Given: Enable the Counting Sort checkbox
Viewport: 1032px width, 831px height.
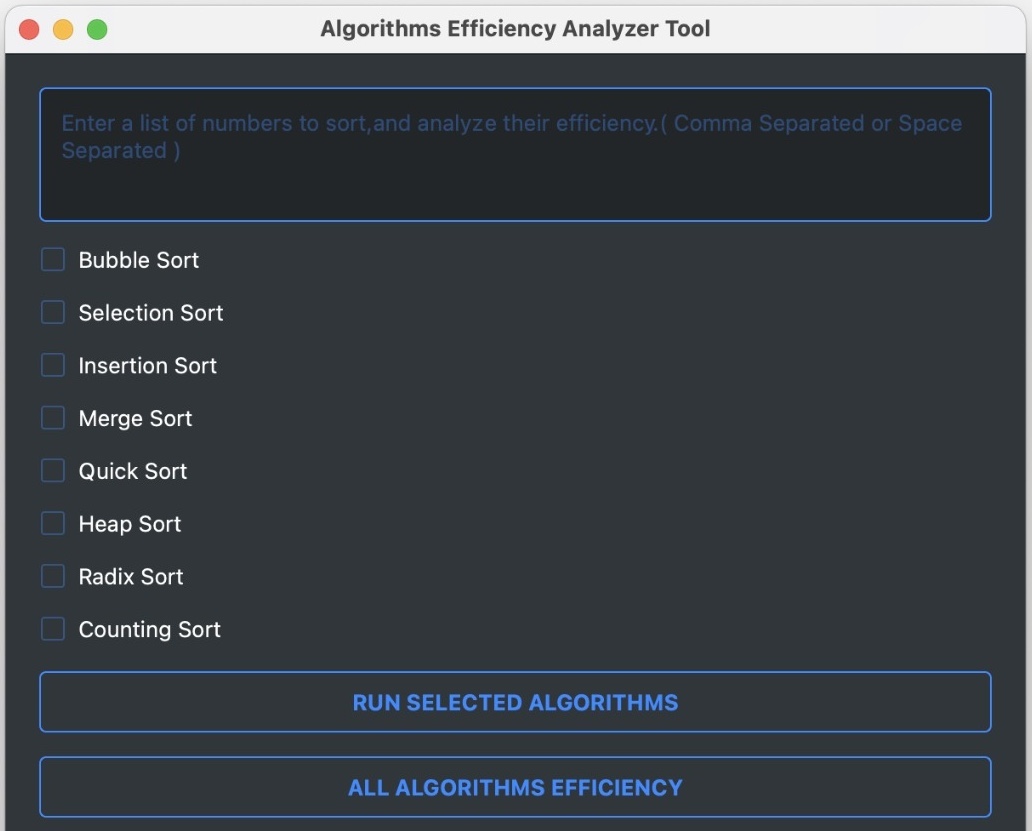Looking at the screenshot, I should [x=52, y=629].
